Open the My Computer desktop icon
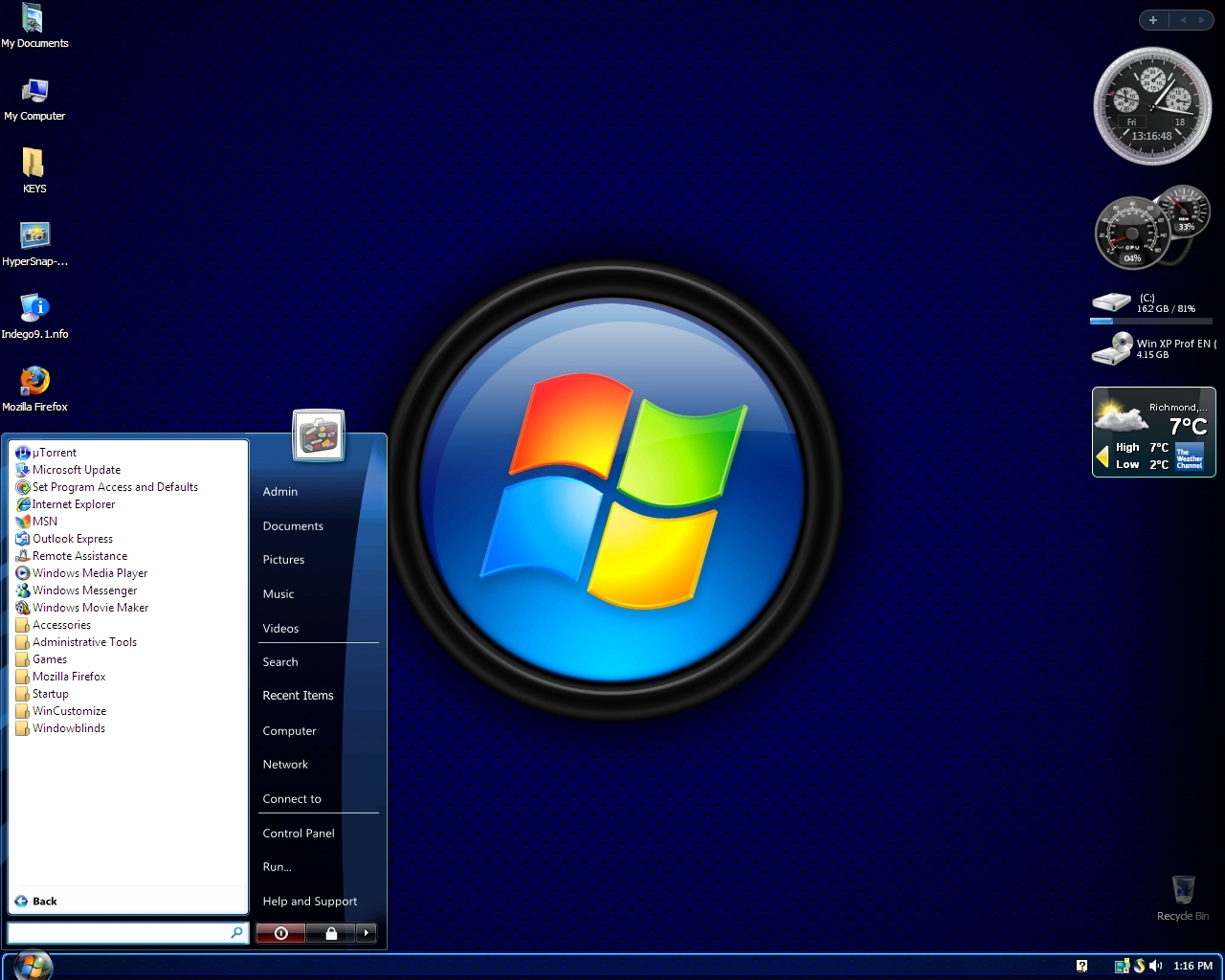 click(34, 99)
